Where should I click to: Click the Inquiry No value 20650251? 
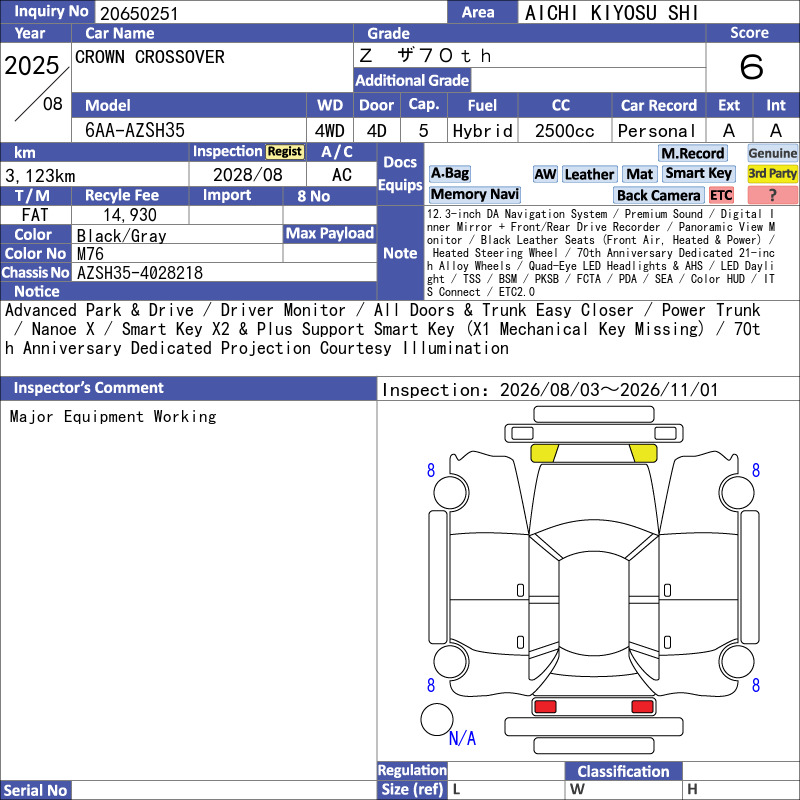click(139, 13)
